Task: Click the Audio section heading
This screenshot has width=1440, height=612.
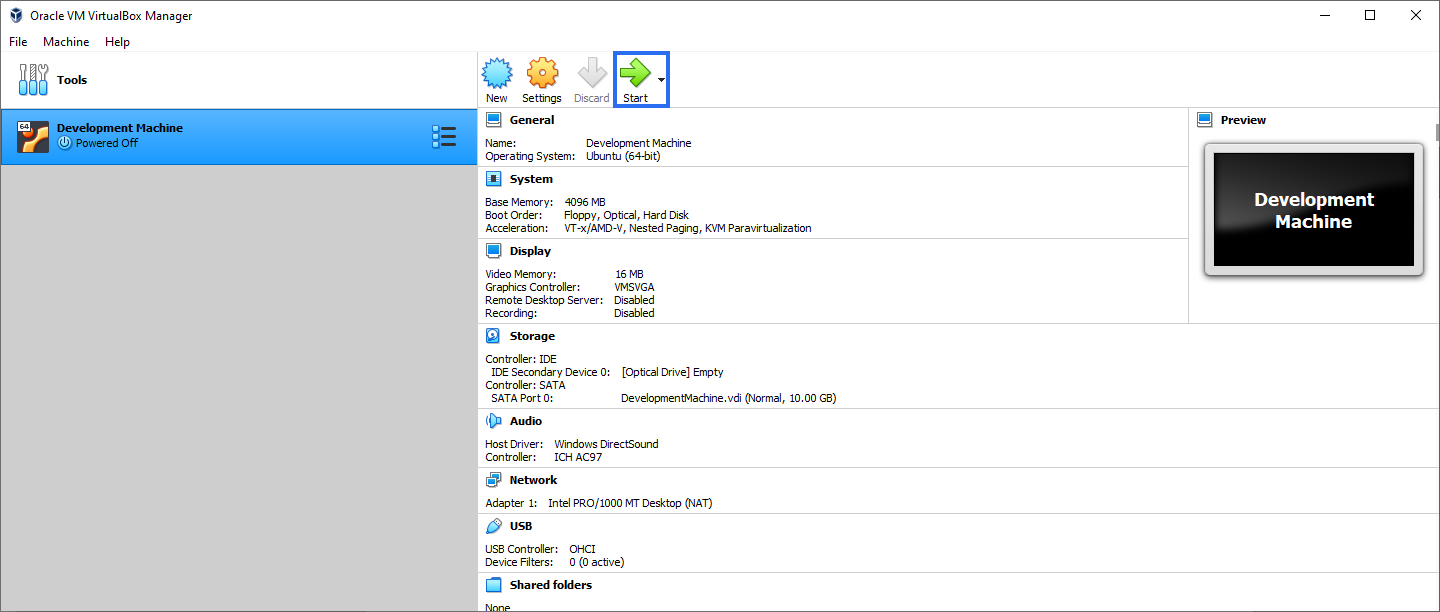Action: click(526, 421)
